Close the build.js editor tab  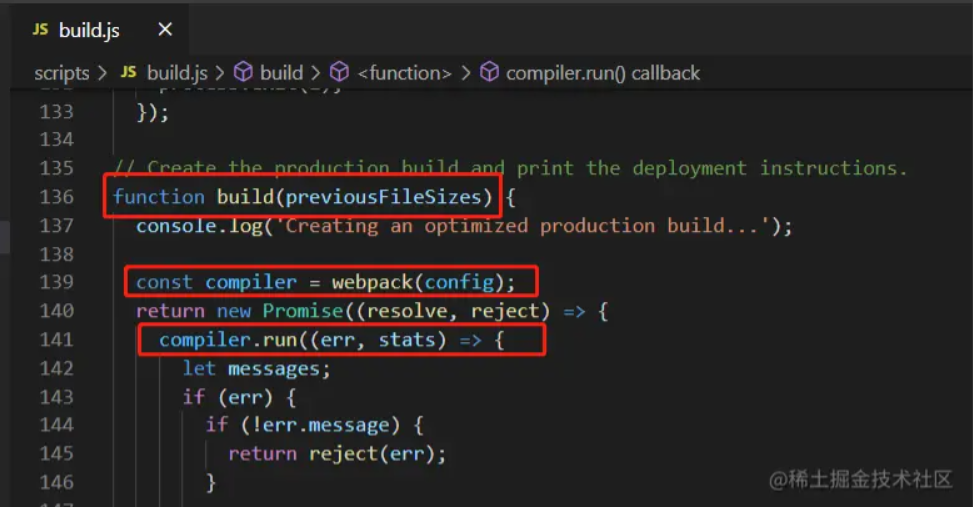pos(165,30)
